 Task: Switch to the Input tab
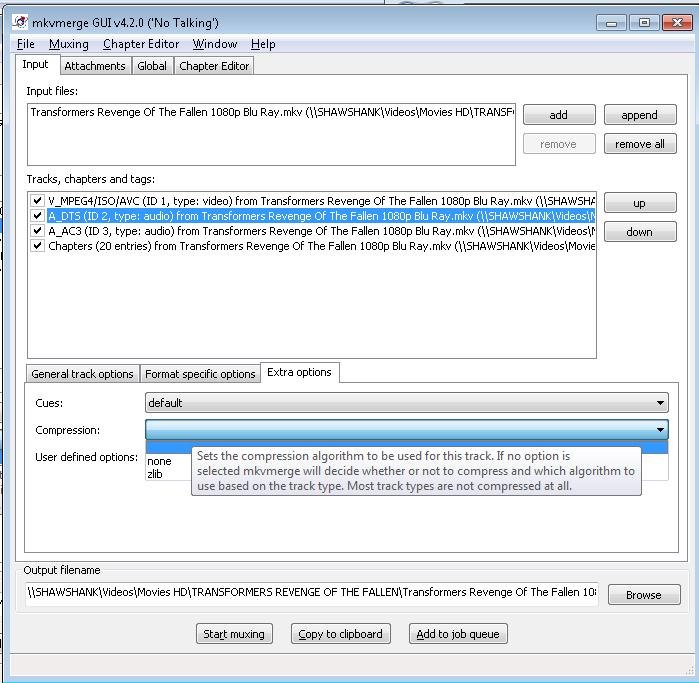click(x=35, y=65)
